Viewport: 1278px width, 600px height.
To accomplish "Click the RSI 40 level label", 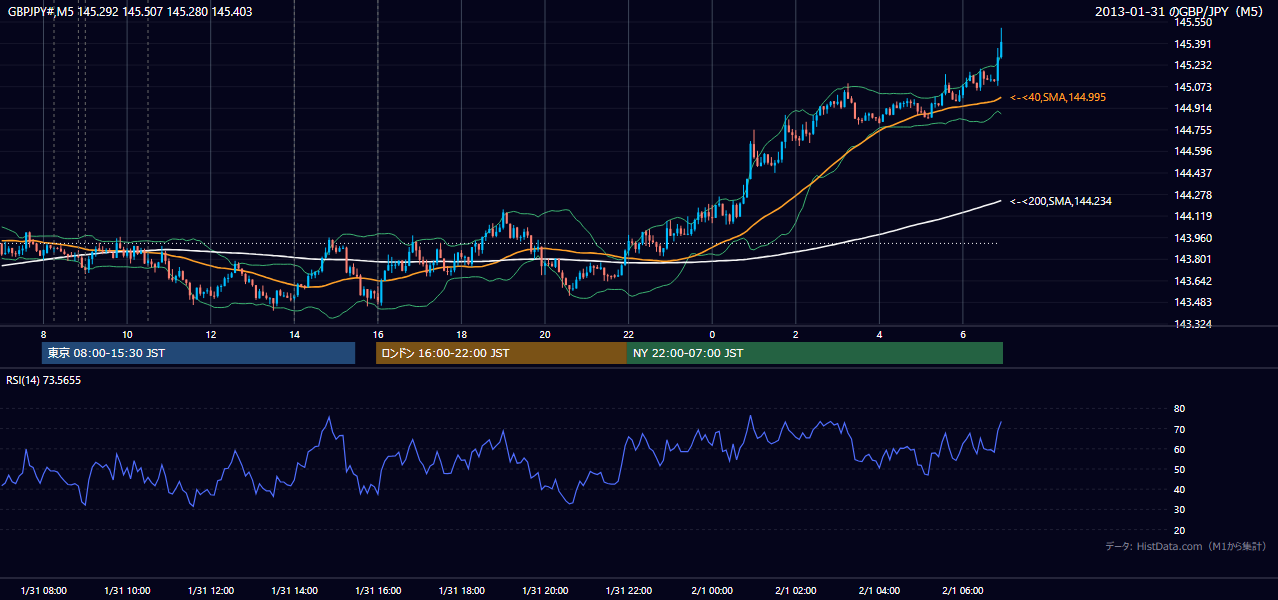I will pyautogui.click(x=1180, y=489).
